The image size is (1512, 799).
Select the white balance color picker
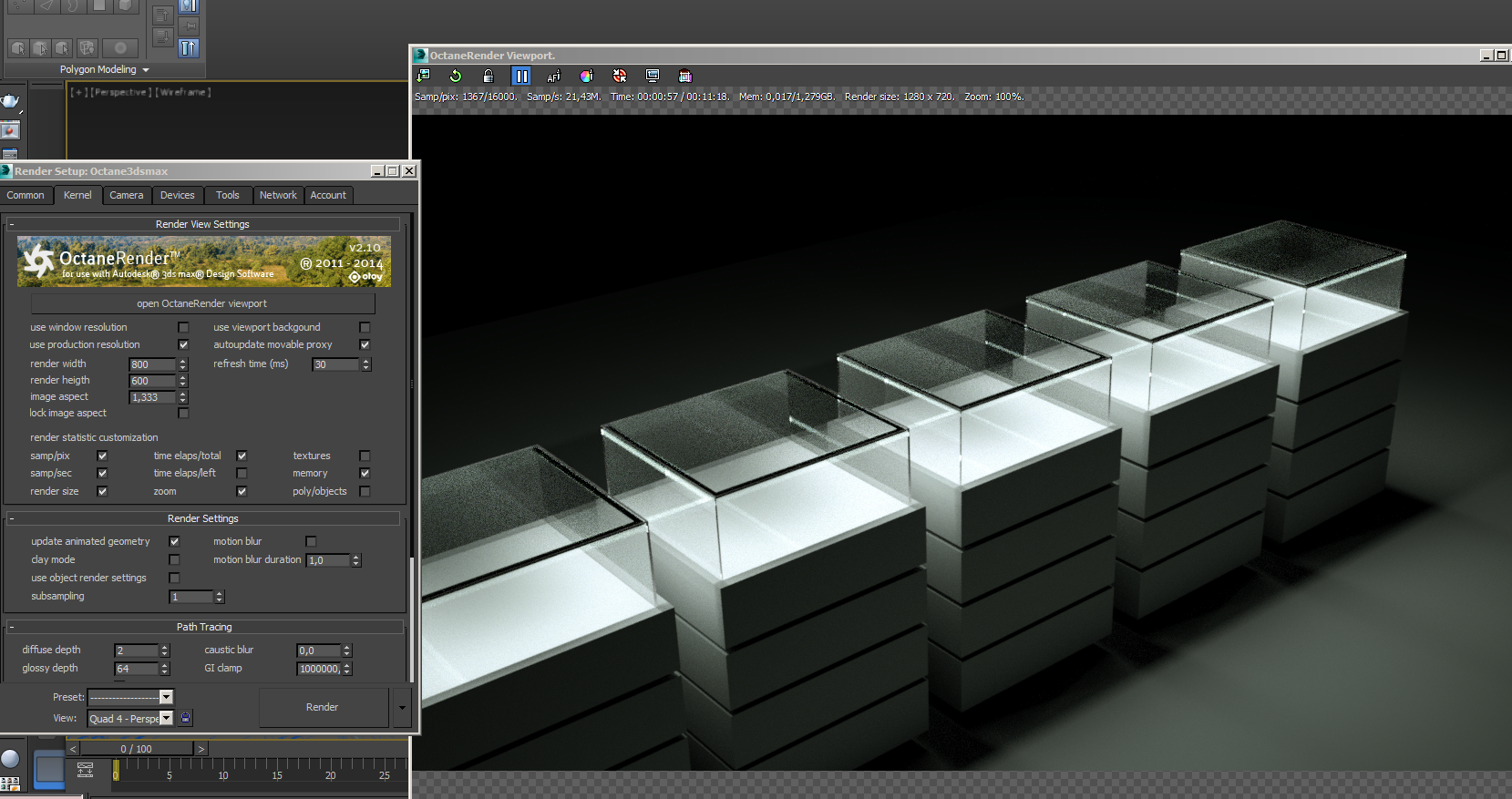tap(586, 77)
